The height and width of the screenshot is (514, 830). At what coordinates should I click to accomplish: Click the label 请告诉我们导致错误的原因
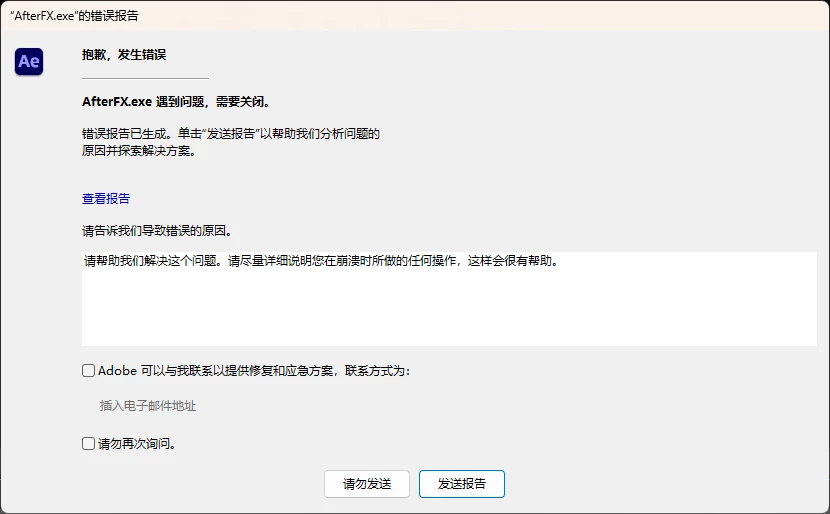157,231
